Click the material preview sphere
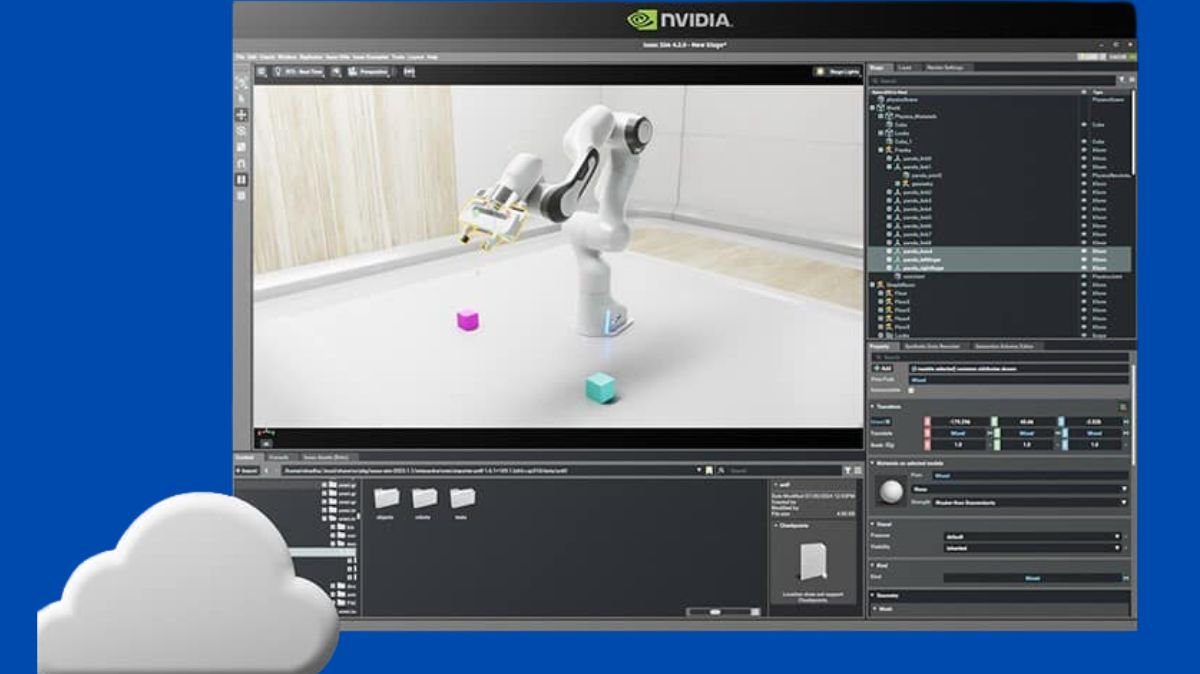The width and height of the screenshot is (1200, 674). (x=890, y=490)
